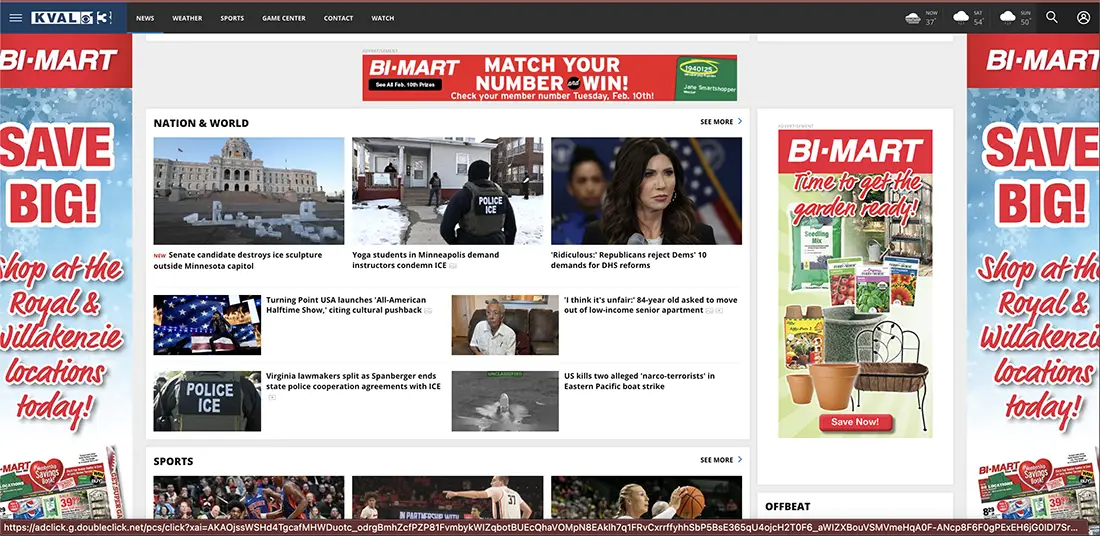Open Yoga students in Minneapolis headline
This screenshot has width=1100, height=536.
point(426,260)
